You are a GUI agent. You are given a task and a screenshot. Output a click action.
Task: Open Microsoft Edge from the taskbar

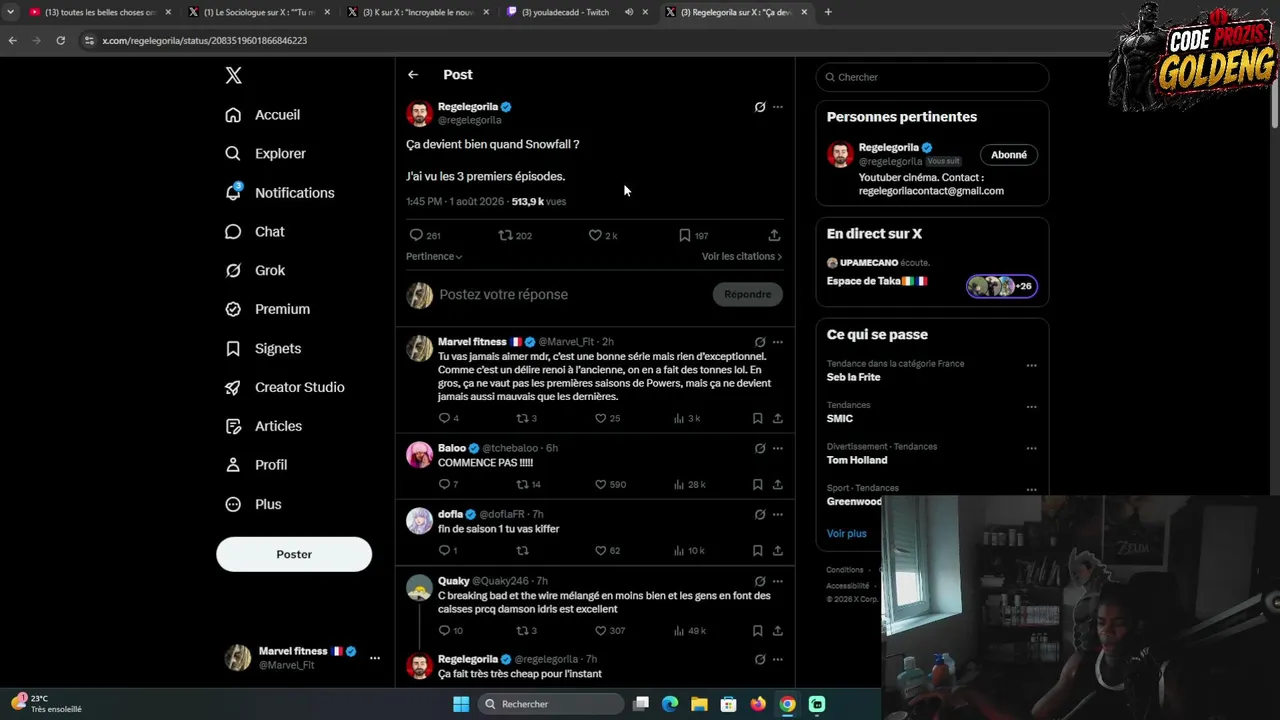pyautogui.click(x=670, y=704)
